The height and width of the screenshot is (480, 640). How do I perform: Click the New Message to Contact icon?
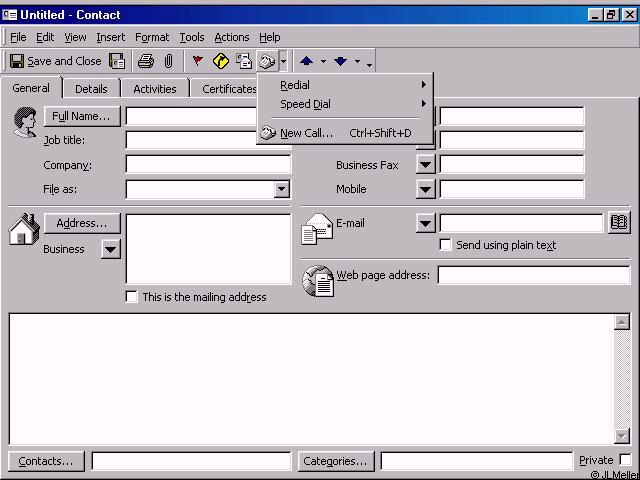click(x=244, y=61)
